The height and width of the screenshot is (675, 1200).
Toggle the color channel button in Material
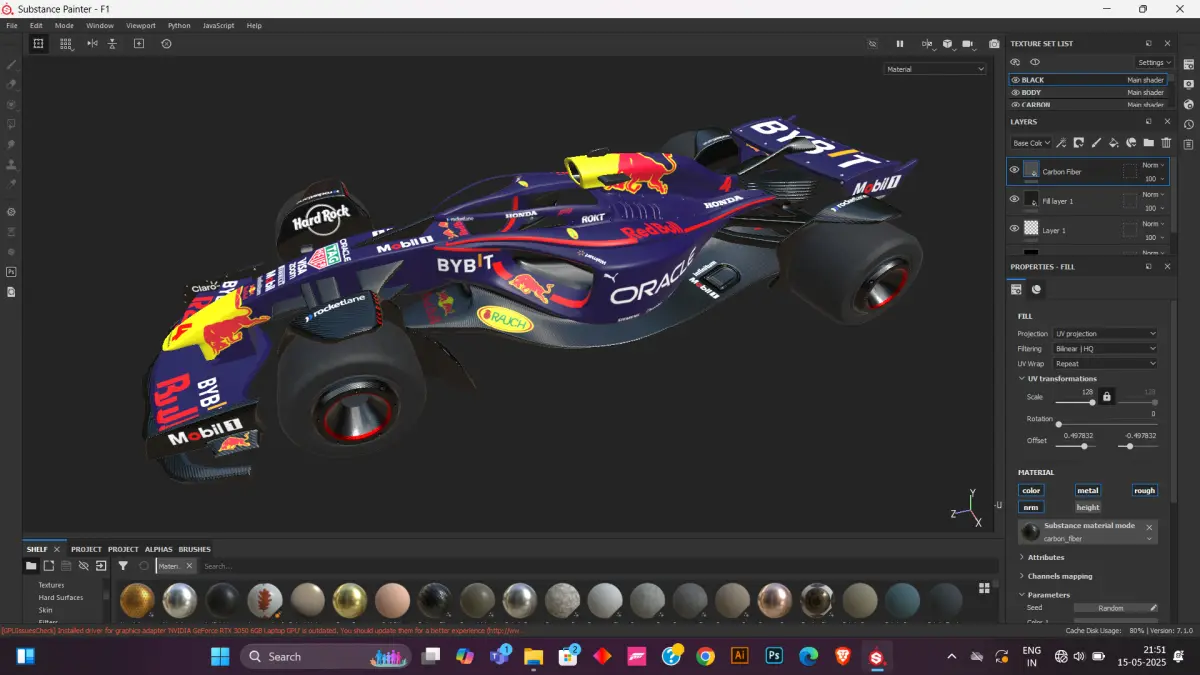click(1031, 490)
